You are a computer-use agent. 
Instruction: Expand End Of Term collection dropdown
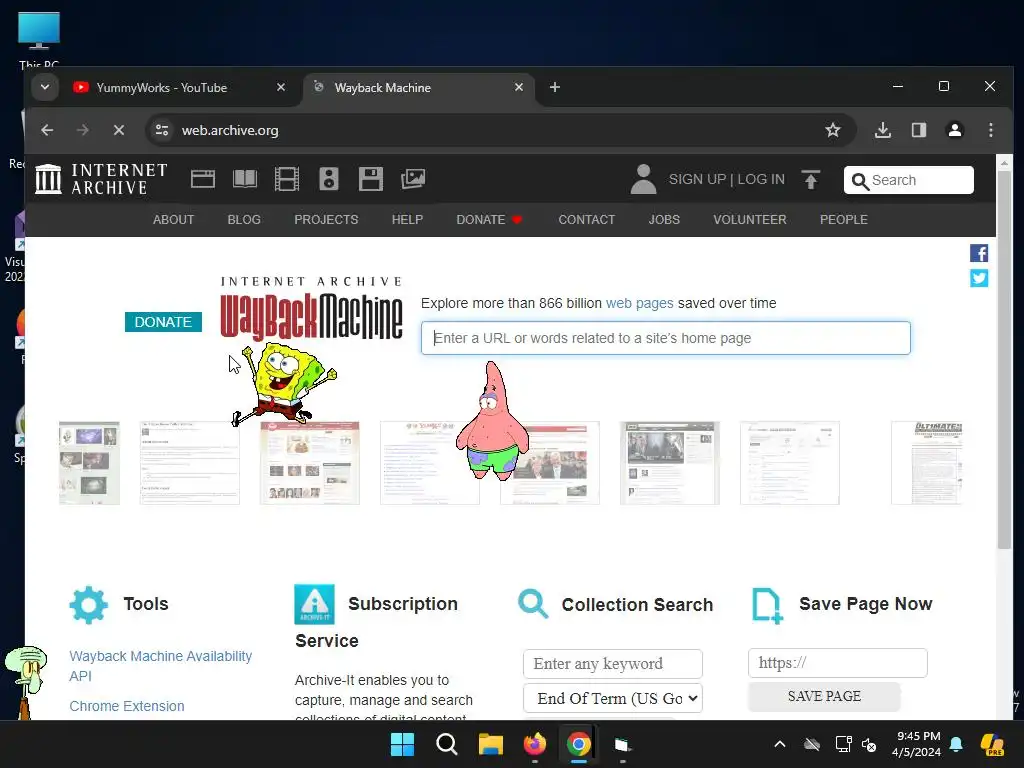(613, 698)
